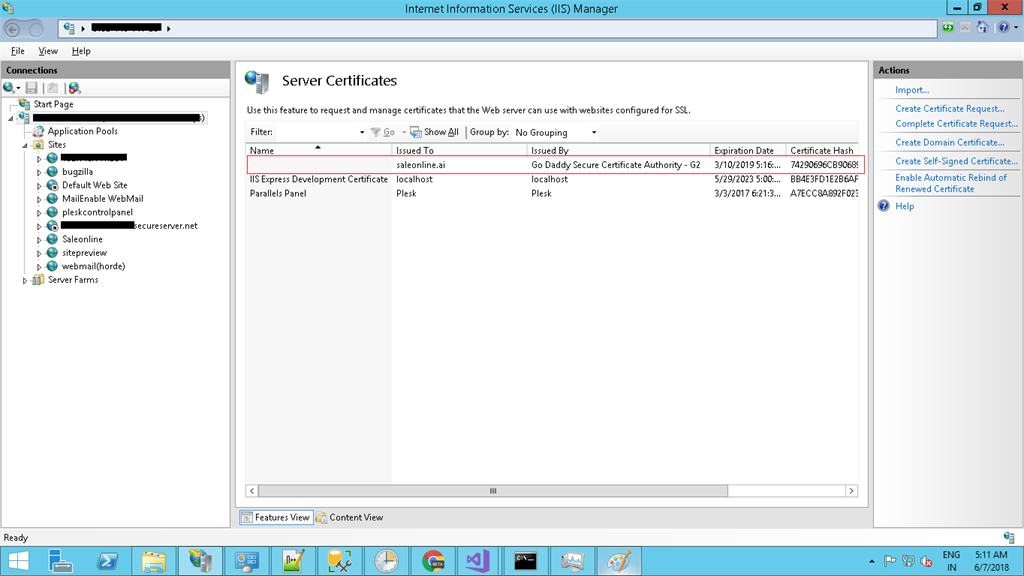Click the Forward navigation arrow
The width and height of the screenshot is (1024, 576).
pyautogui.click(x=36, y=29)
